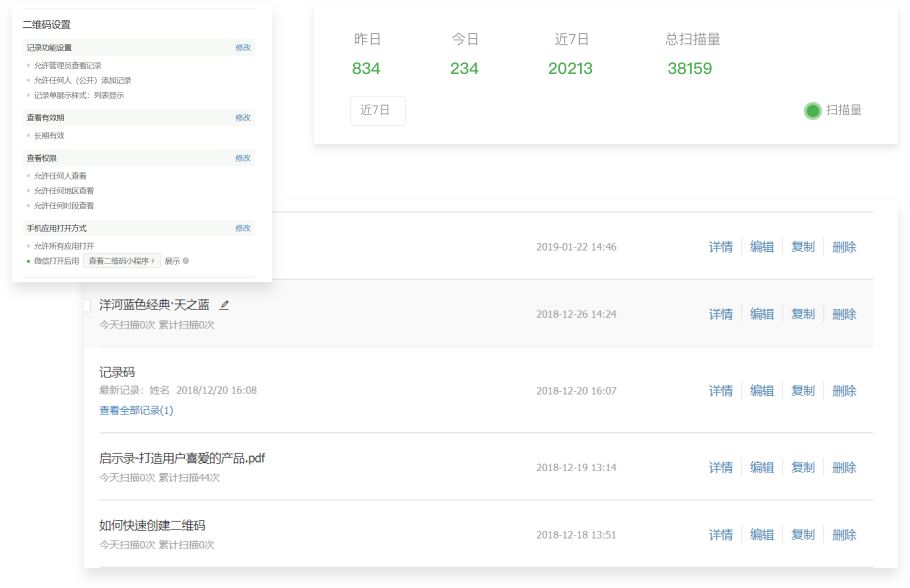
Task: Click 删除 for 启示录-打造用户喜爱的产品.pdf
Action: tap(844, 468)
